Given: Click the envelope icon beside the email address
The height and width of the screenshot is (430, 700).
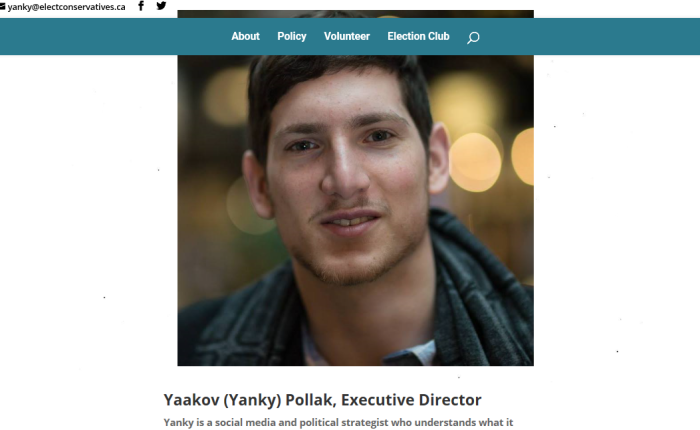Looking at the screenshot, I should click(2, 7).
